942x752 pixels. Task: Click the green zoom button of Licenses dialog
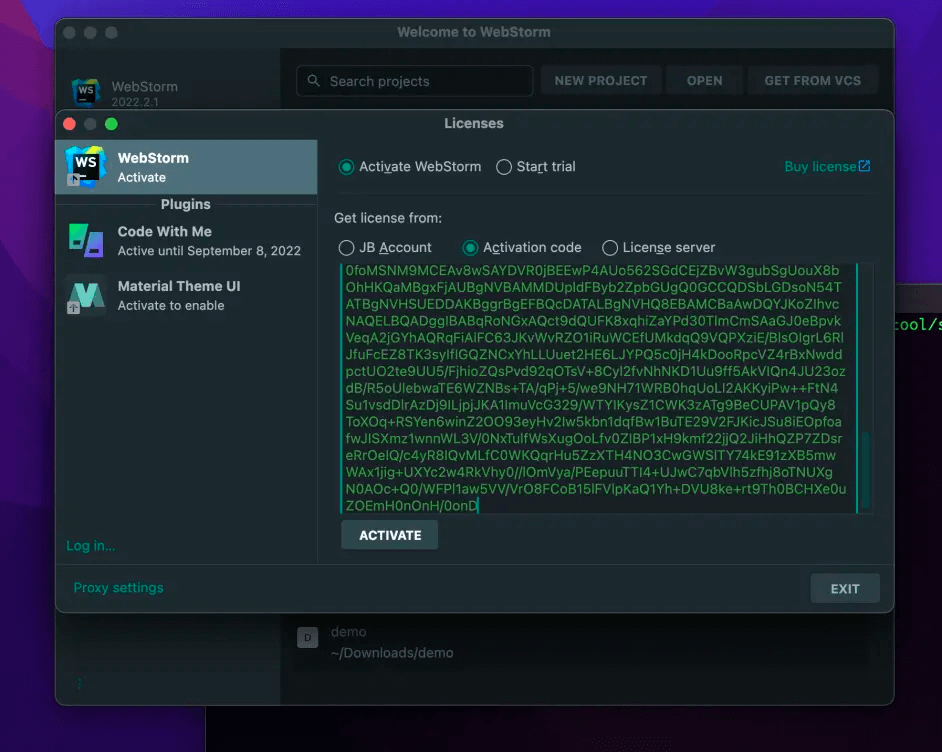[111, 124]
